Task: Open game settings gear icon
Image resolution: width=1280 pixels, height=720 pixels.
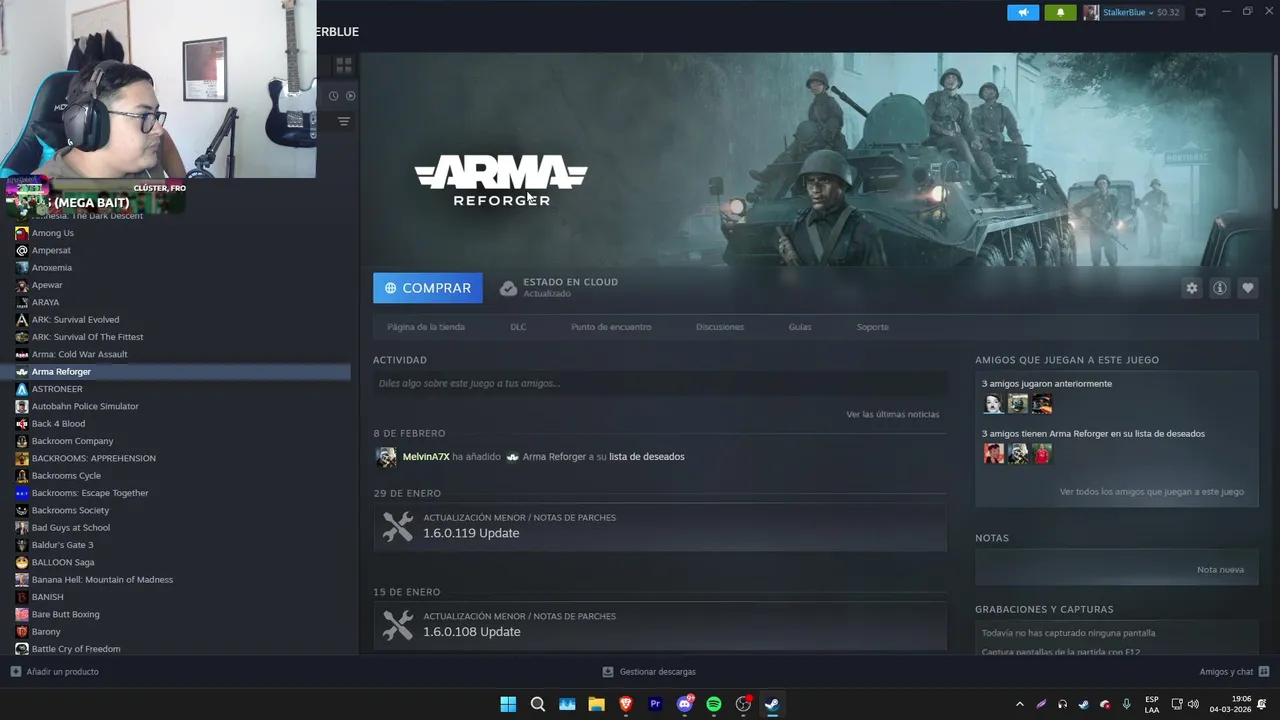Action: pos(1191,288)
